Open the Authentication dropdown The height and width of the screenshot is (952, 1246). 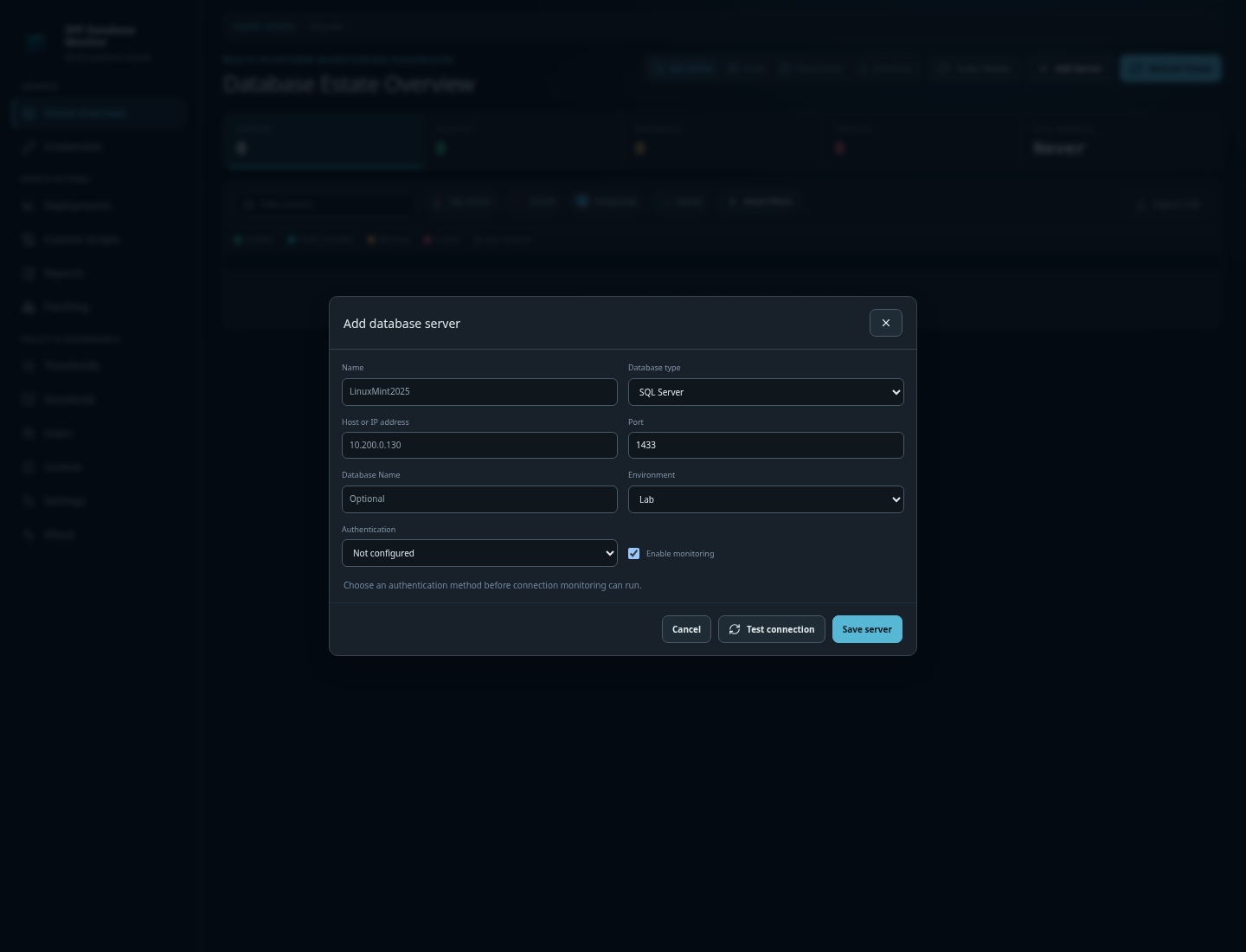[479, 553]
